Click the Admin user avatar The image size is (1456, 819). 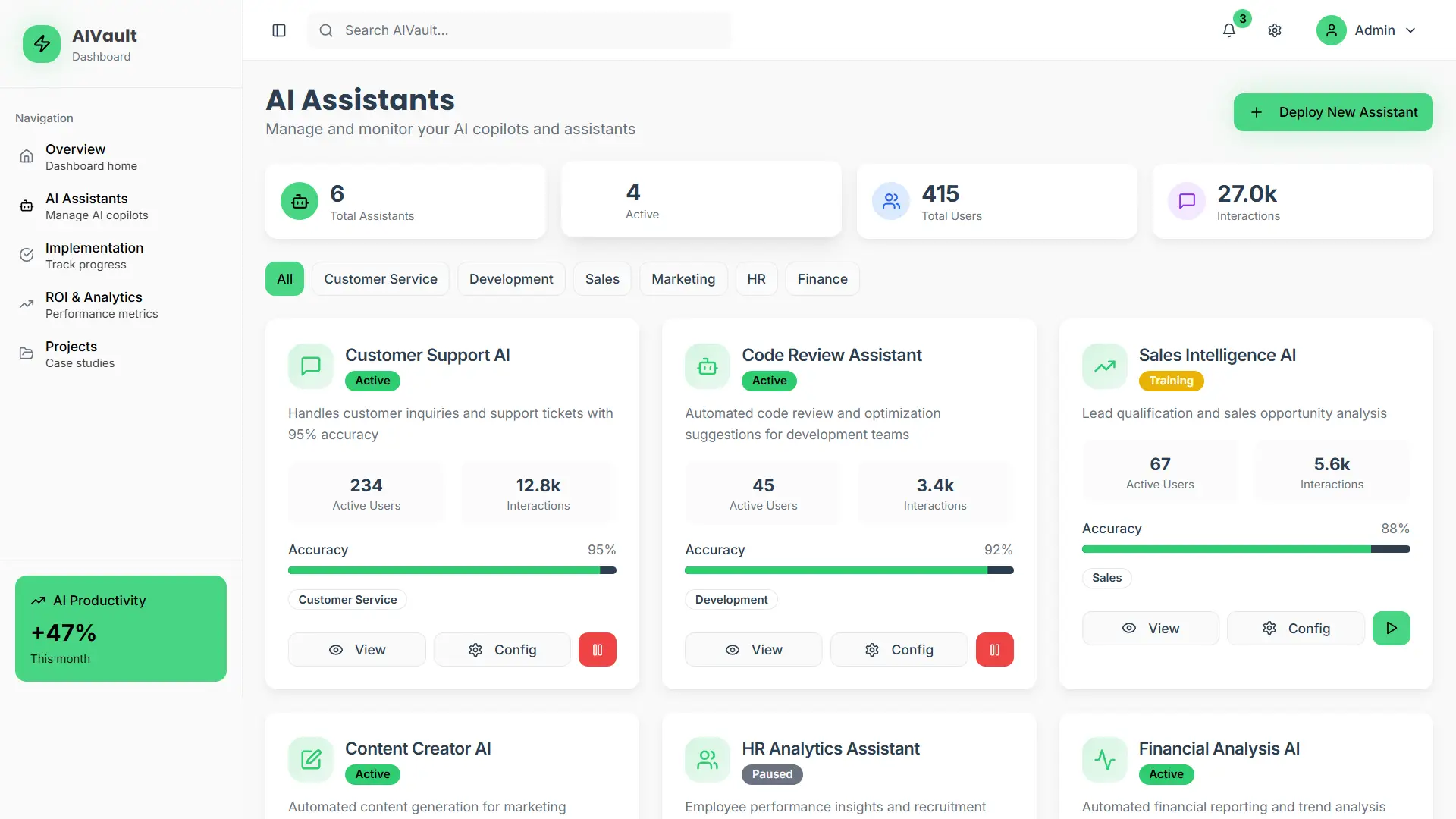click(x=1331, y=30)
